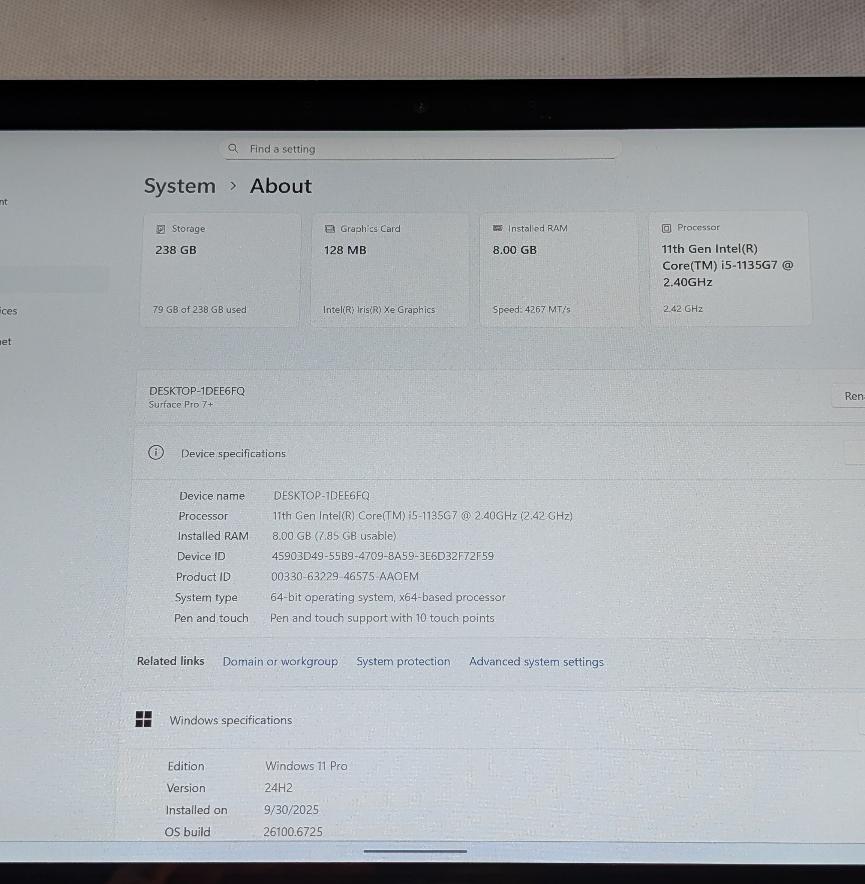Open Advanced system settings link
The height and width of the screenshot is (884, 865).
(536, 662)
